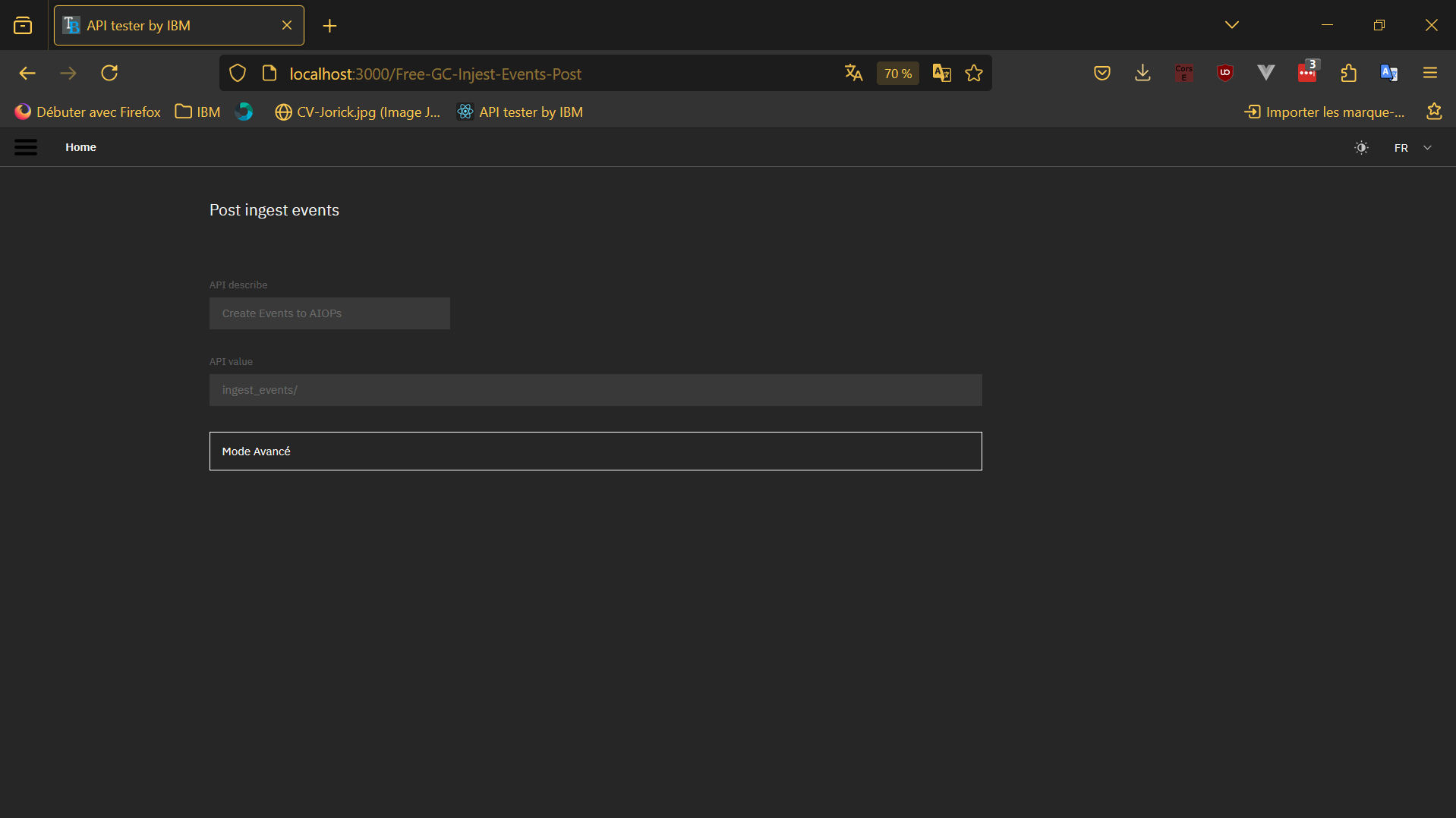Open the CorsE extension
Image resolution: width=1456 pixels, height=818 pixels.
pyautogui.click(x=1183, y=73)
